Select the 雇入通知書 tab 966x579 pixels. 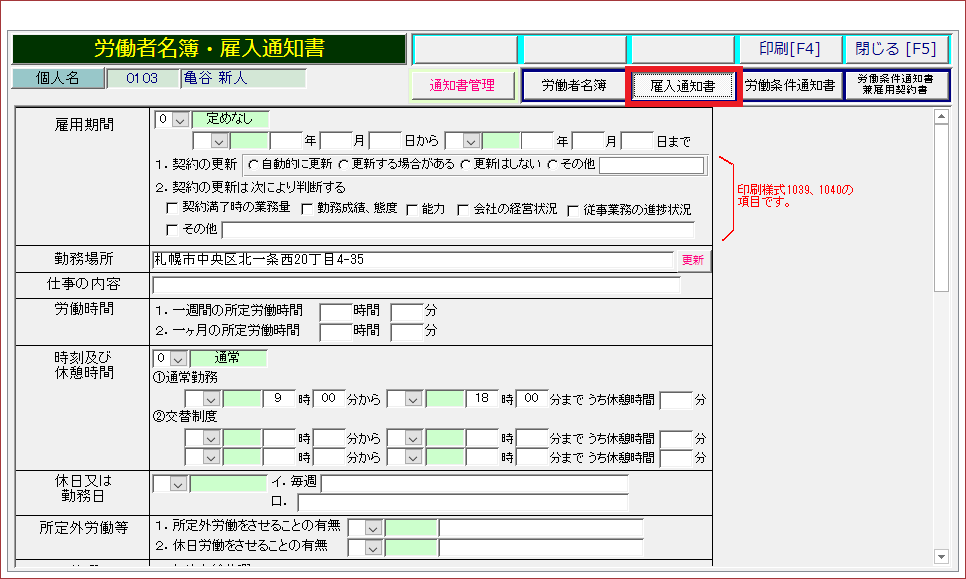[x=682, y=87]
